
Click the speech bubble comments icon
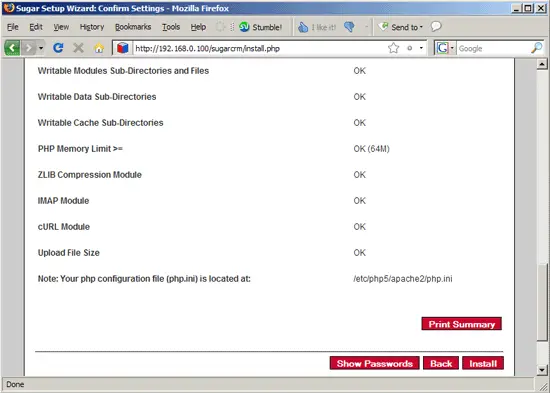436,27
